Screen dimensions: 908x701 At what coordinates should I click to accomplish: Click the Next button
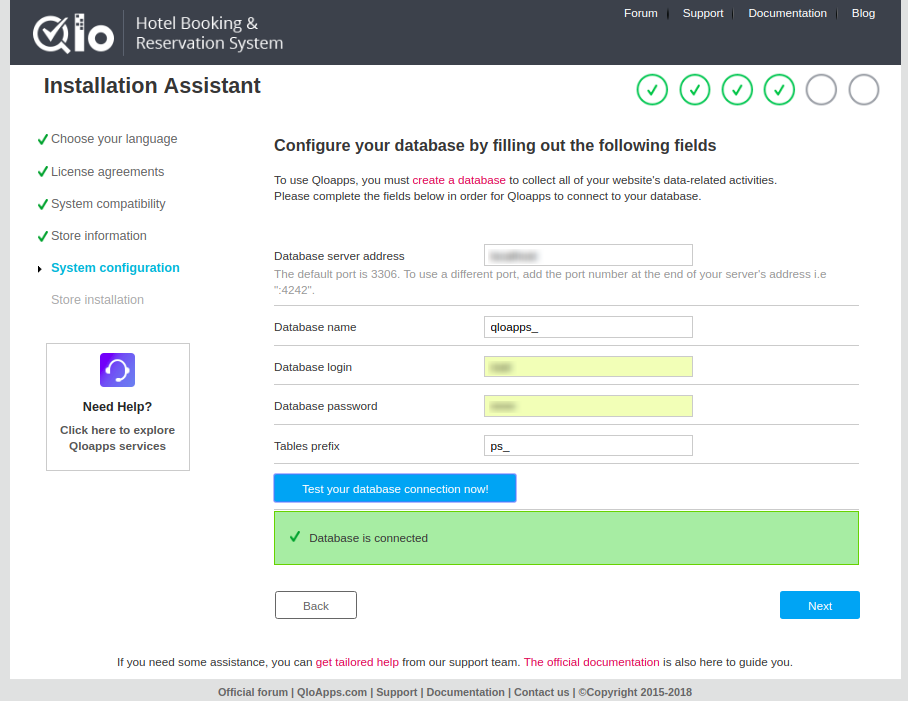pyautogui.click(x=819, y=605)
